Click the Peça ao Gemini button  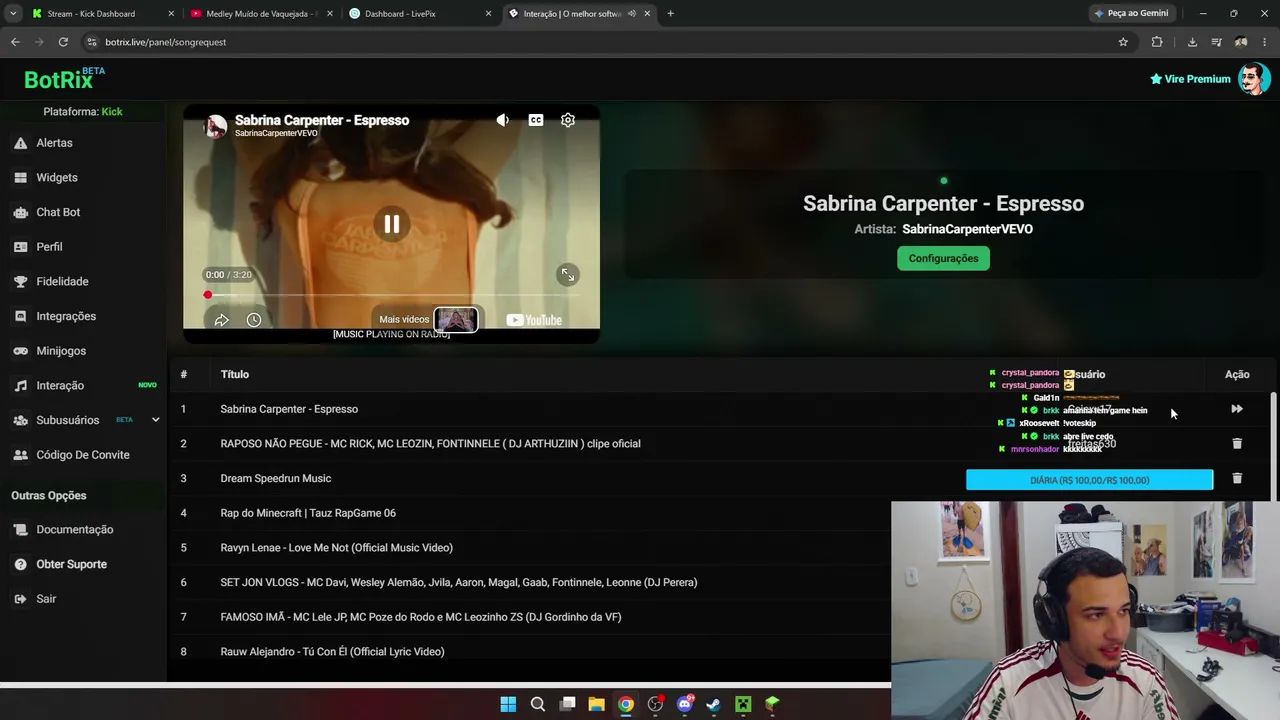tap(1131, 14)
